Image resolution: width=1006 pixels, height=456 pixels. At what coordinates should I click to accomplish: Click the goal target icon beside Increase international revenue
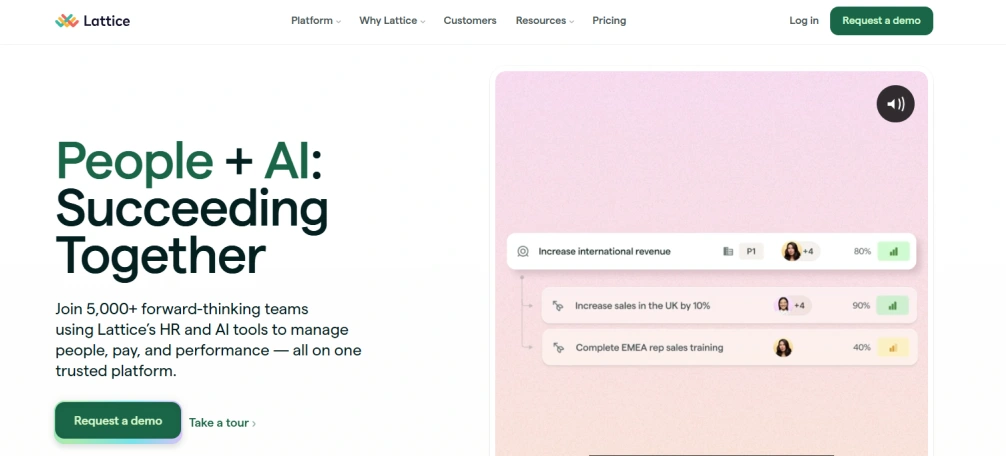coord(523,251)
